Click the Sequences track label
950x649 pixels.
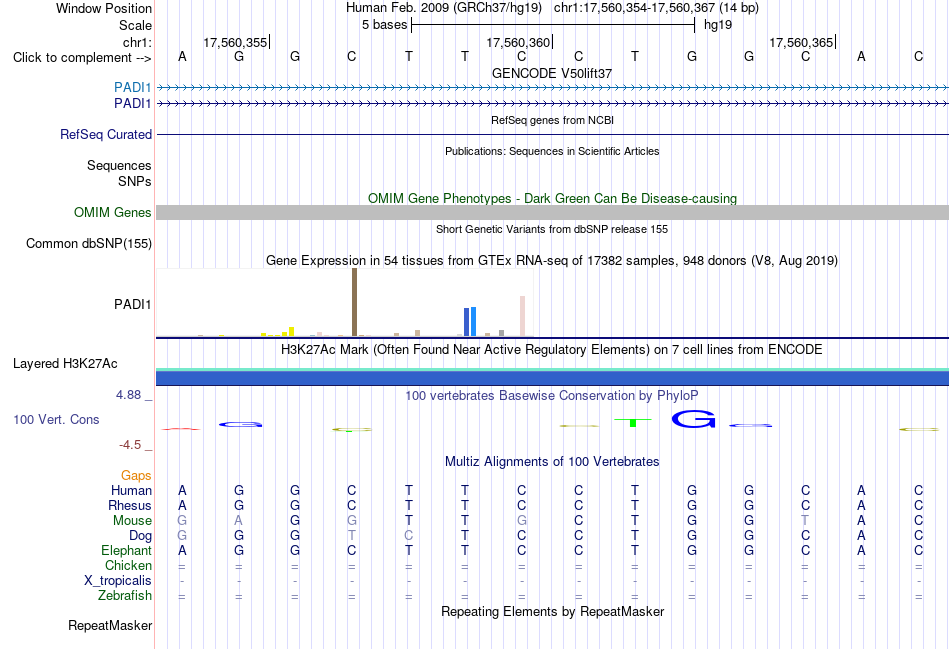pyautogui.click(x=119, y=165)
